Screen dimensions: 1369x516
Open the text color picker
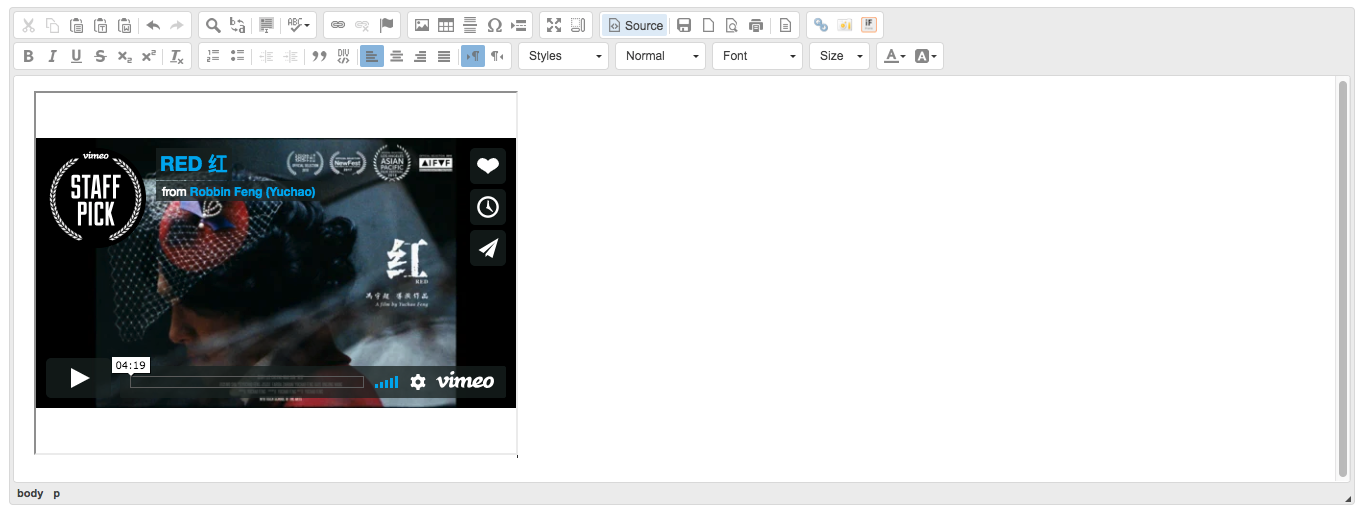click(894, 56)
